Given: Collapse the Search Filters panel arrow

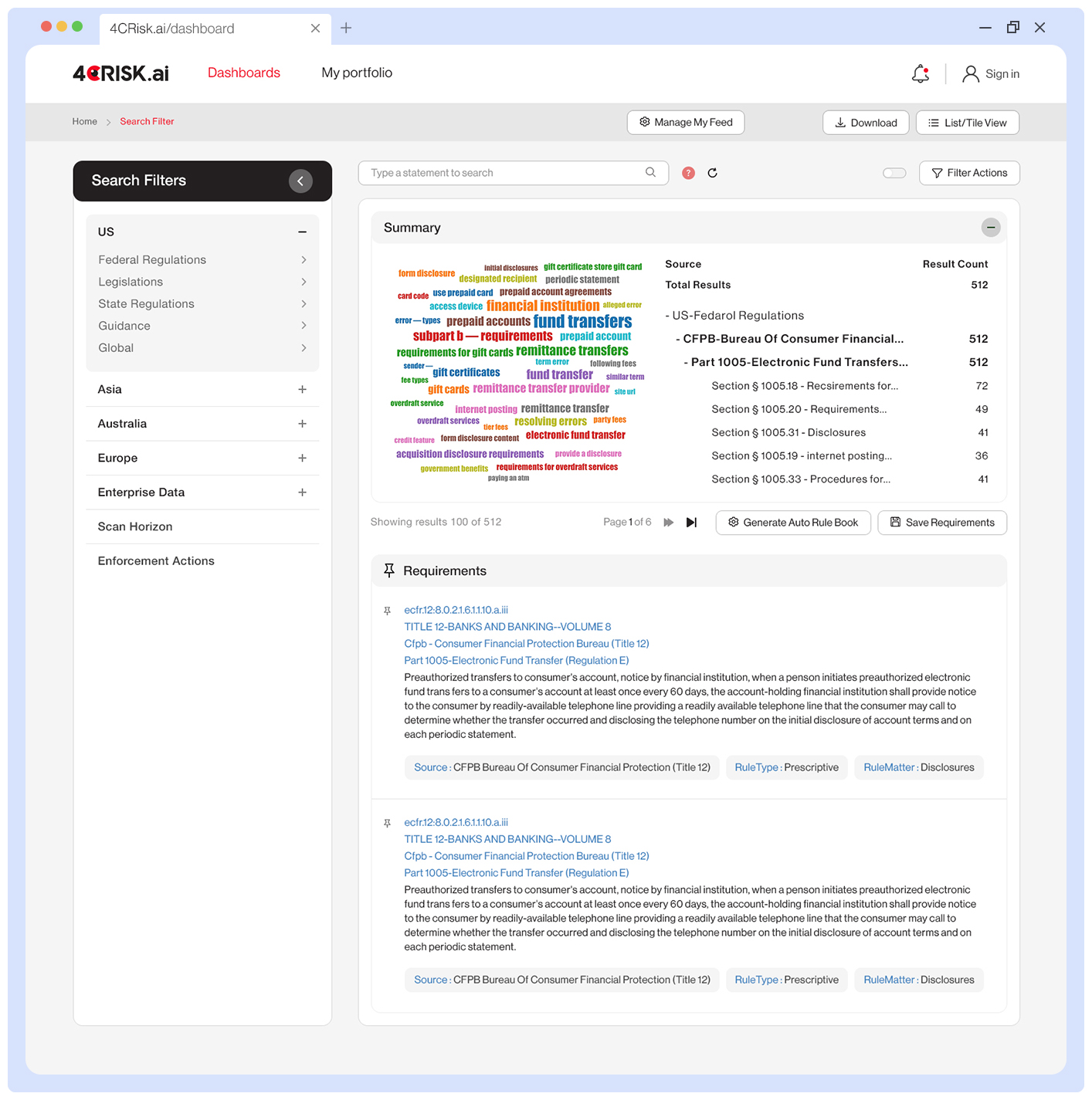Looking at the screenshot, I should point(300,181).
